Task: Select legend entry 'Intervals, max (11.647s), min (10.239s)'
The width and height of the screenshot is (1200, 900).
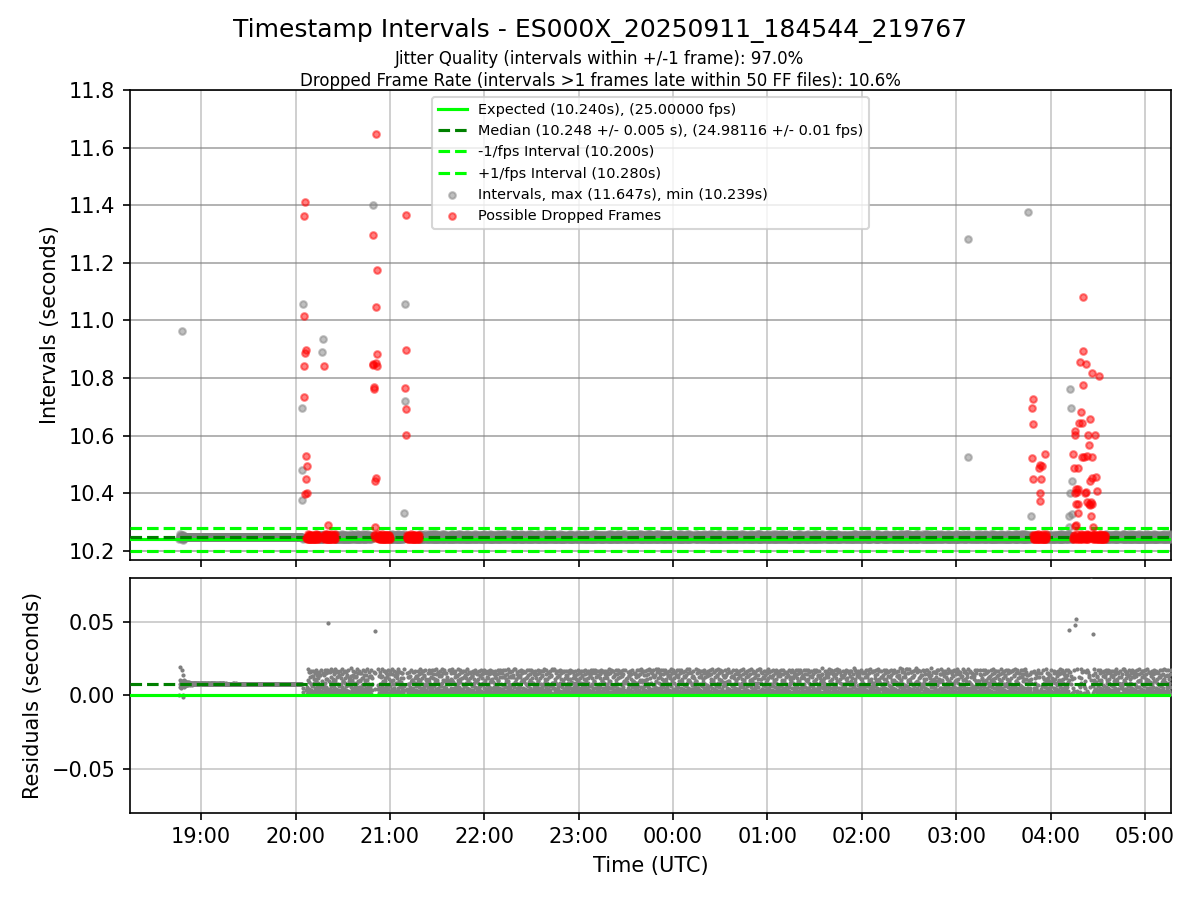Action: 622,194
